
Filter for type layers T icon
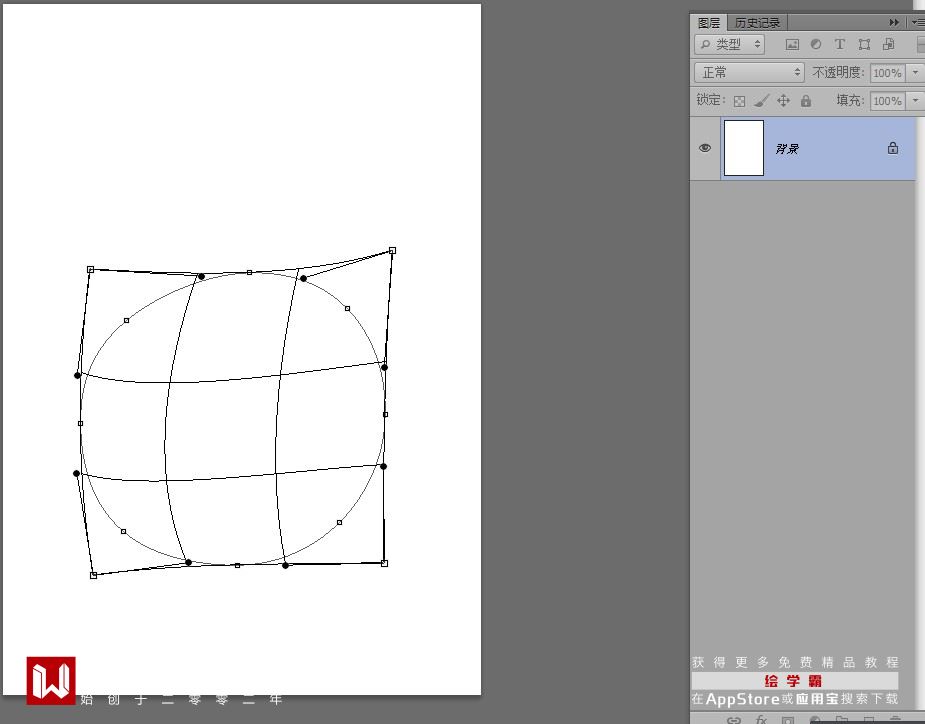tap(839, 44)
